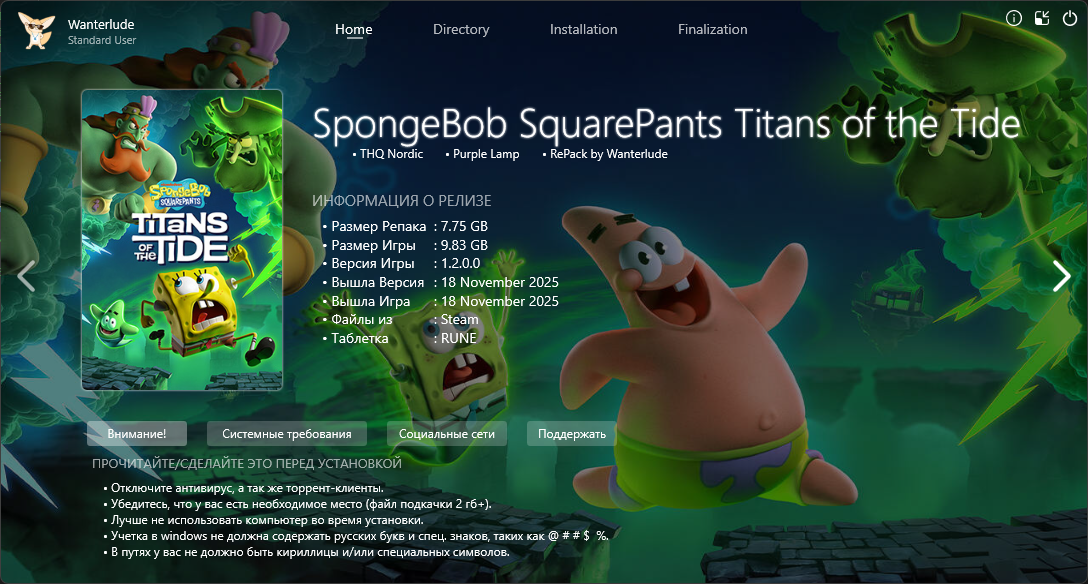Click the Titans of the Tide cover art
Viewport: 1088px width, 584px height.
(x=182, y=240)
